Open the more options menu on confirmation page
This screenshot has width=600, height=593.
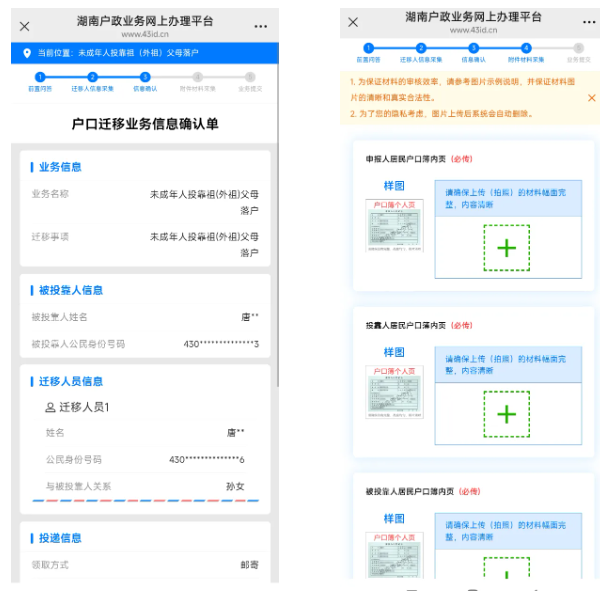pos(260,26)
